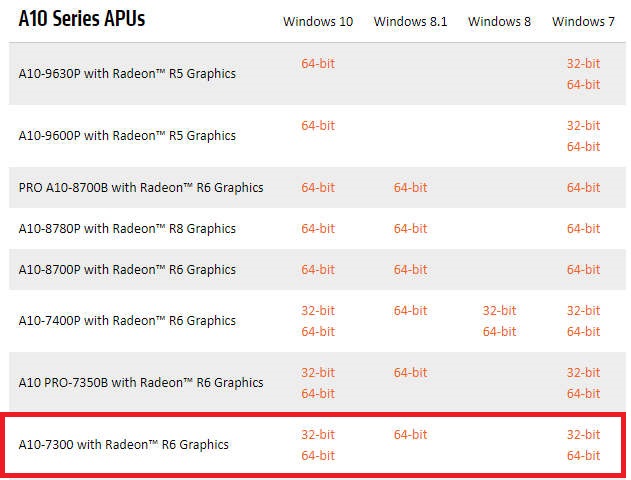Open Windows 7 64-bit driver for A10-9600P

point(583,146)
